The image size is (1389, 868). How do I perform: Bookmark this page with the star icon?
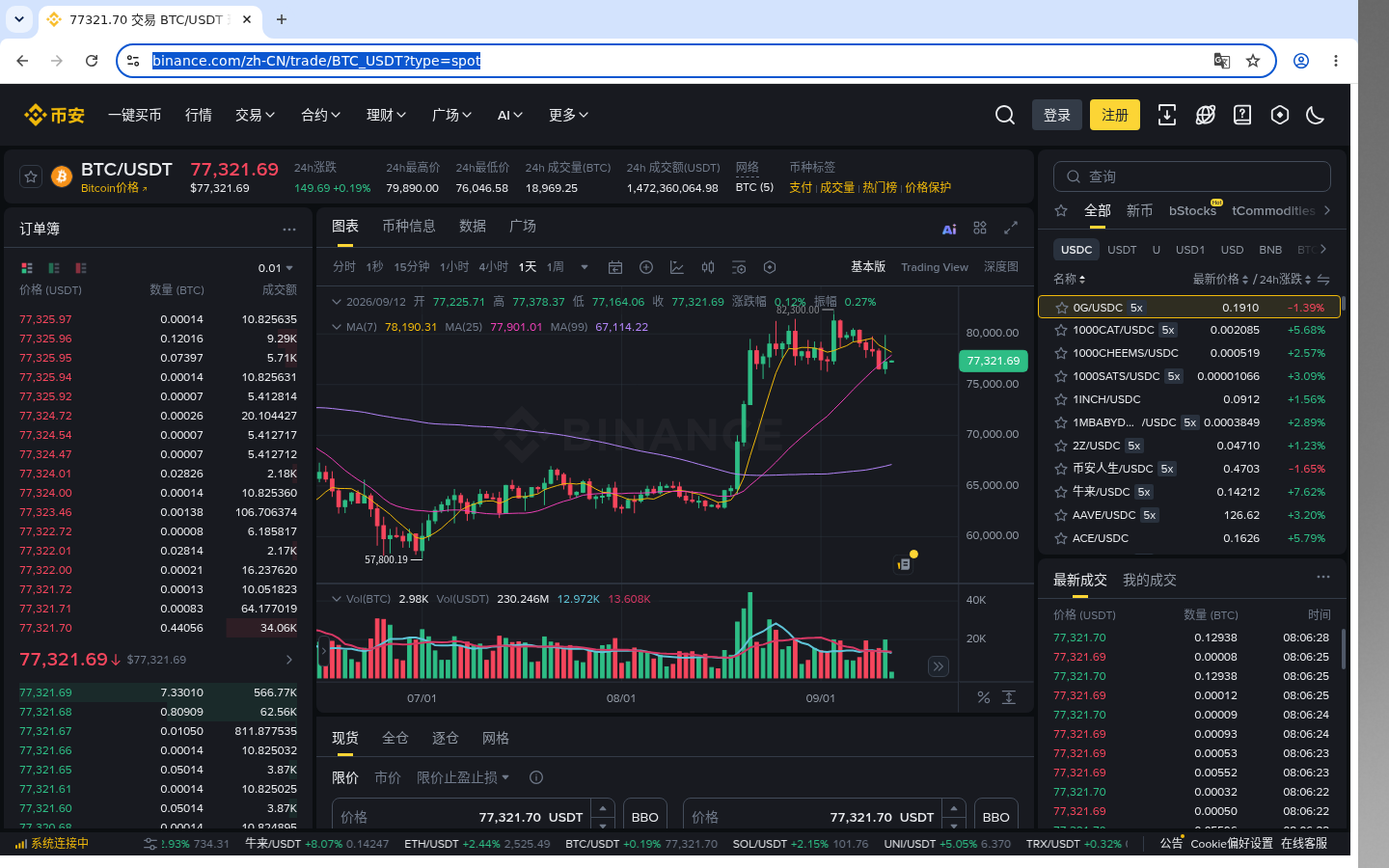(1253, 61)
